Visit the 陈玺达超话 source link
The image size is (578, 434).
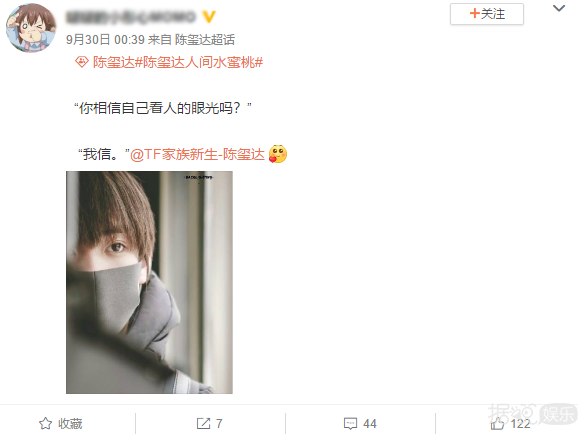point(205,39)
